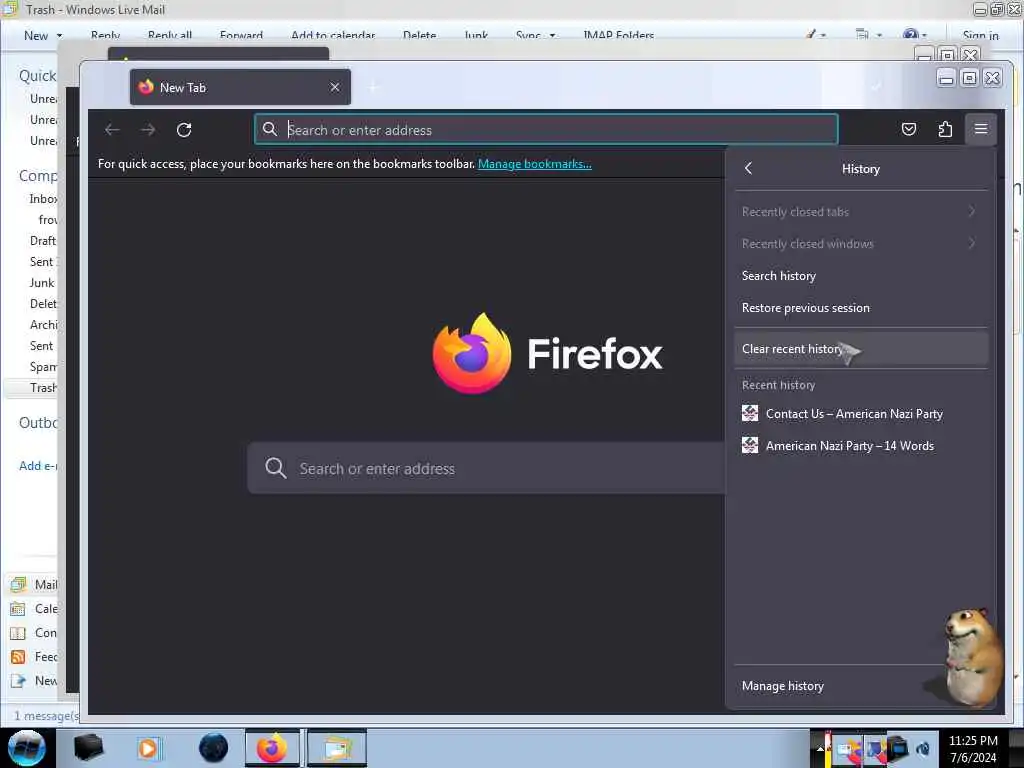
Task: Reload the page with the refresh icon
Action: (184, 130)
